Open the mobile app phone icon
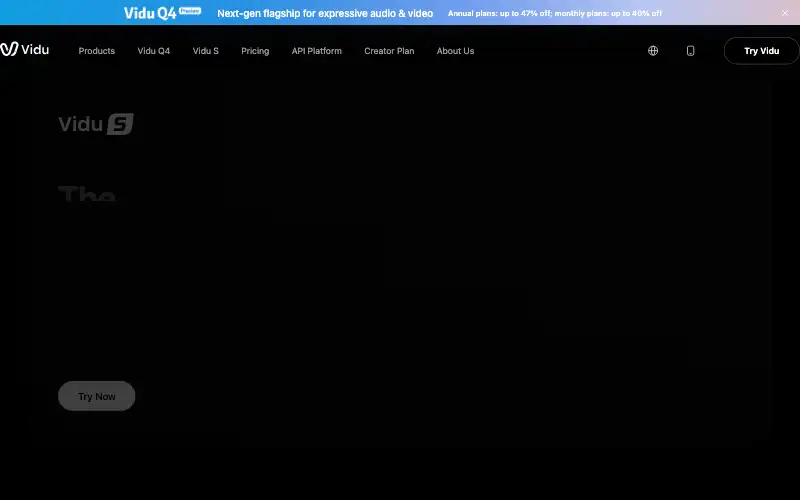The image size is (800, 500). pos(690,51)
